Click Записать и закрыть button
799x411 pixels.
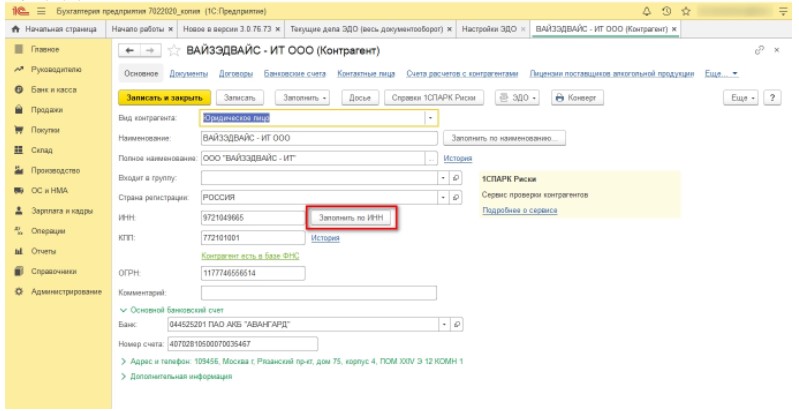tap(164, 98)
